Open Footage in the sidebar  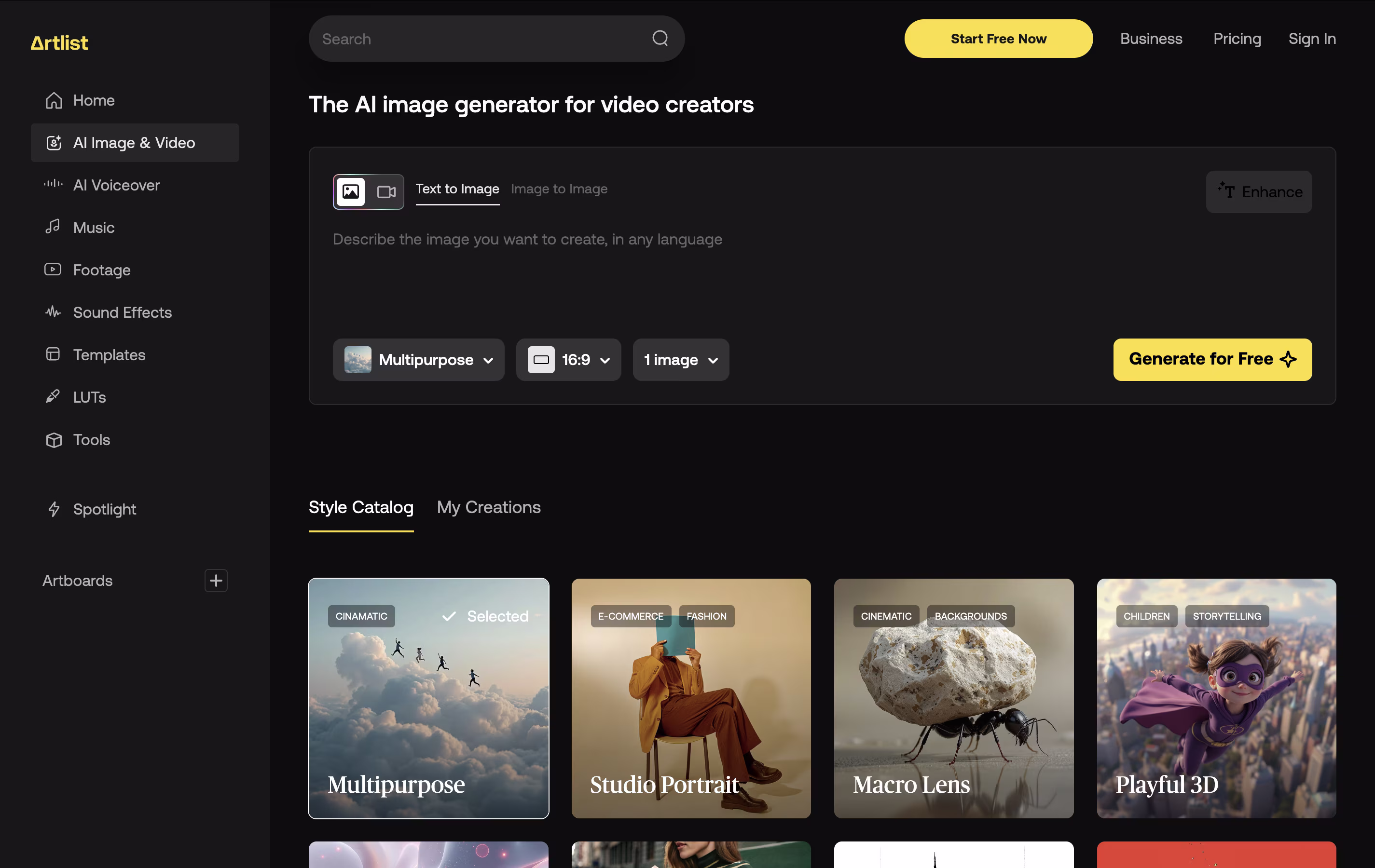135,270
